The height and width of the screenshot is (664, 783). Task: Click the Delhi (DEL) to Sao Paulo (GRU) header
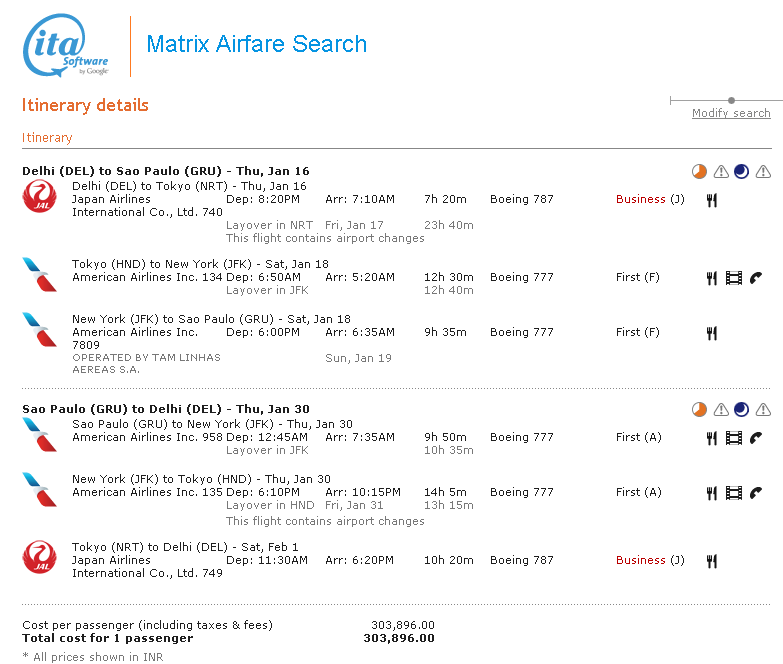[166, 171]
